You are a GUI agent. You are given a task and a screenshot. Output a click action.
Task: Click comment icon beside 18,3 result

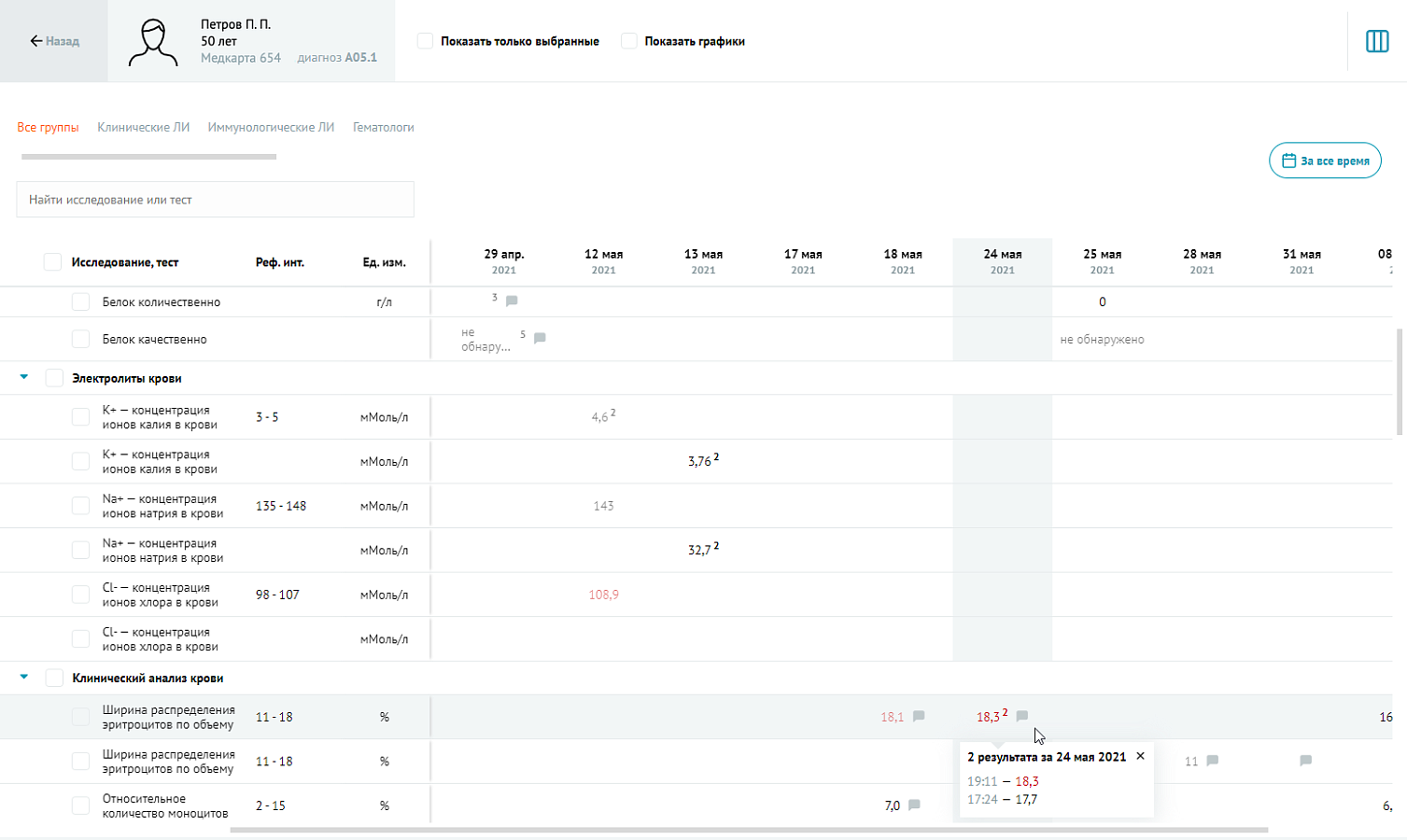pyautogui.click(x=1022, y=716)
